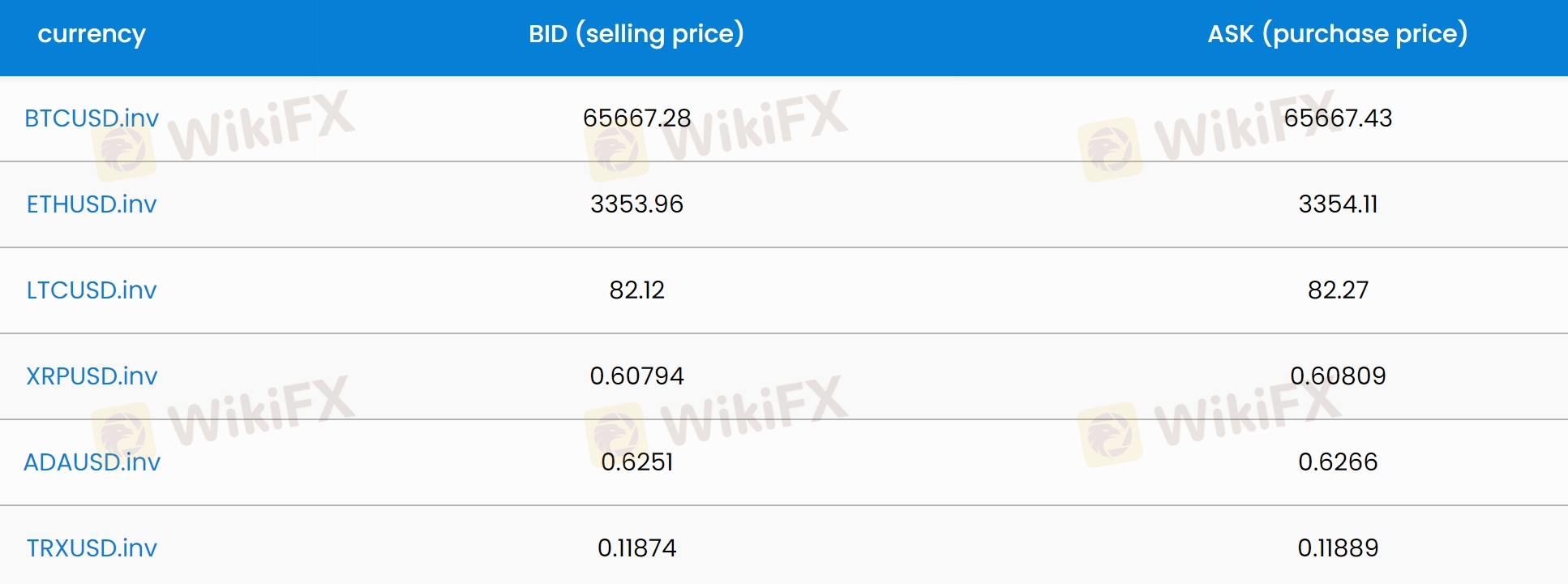Click the XRPUSD bid value 0.60794
Viewport: 1568px width, 584px height.
[636, 376]
